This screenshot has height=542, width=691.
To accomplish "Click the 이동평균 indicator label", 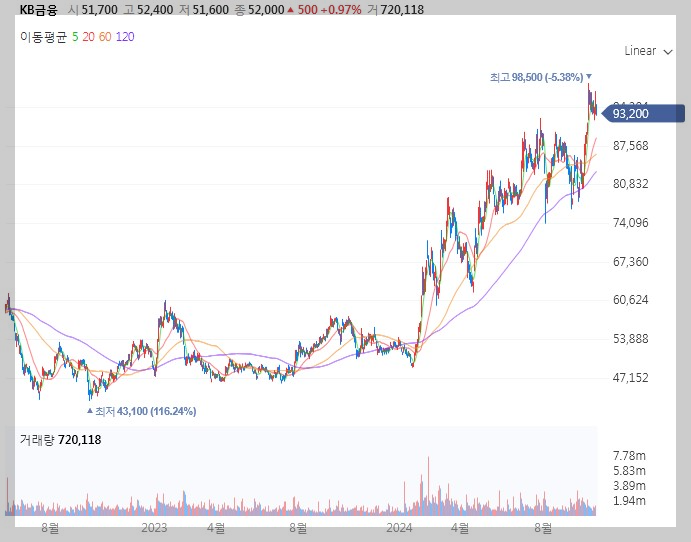I will click(43, 37).
